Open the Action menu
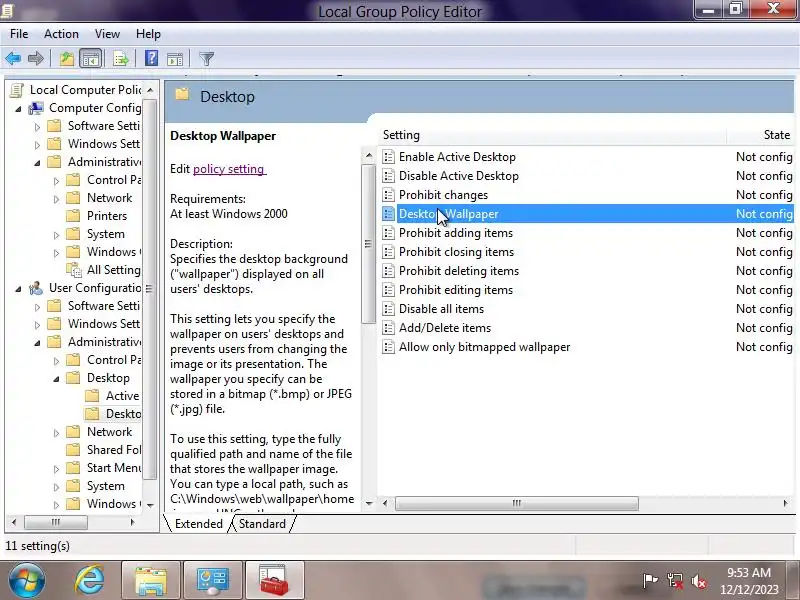This screenshot has width=800, height=600. [61, 34]
